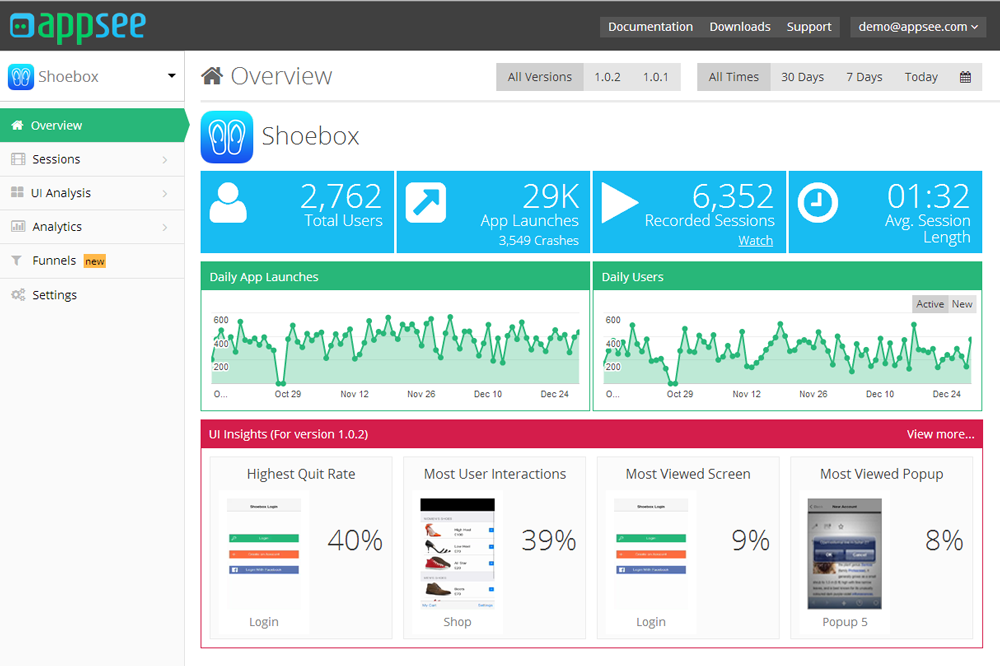Click the Daily Users line chart
Viewport: 1000px width, 666px height.
point(788,350)
